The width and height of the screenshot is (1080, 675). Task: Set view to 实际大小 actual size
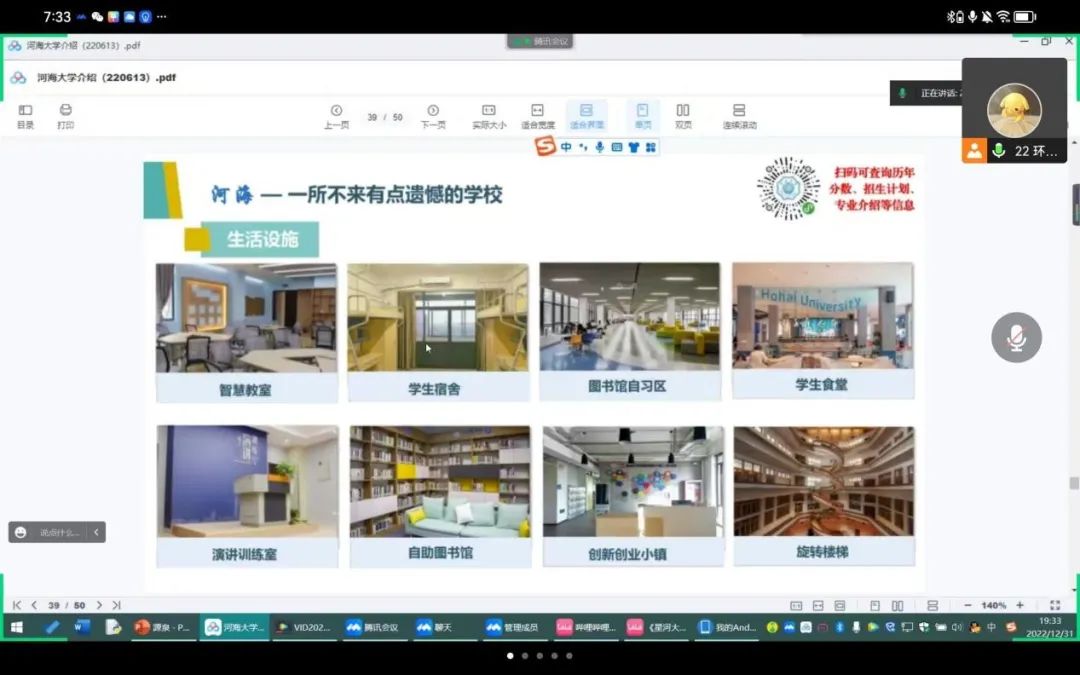(489, 116)
